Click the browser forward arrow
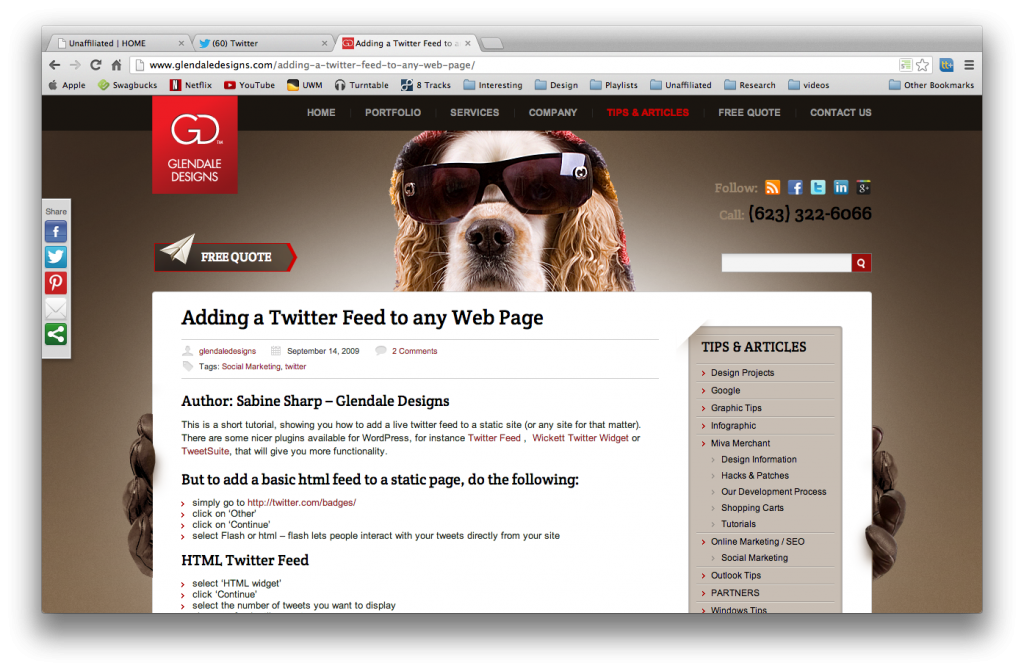This screenshot has height=671, width=1024. point(75,65)
